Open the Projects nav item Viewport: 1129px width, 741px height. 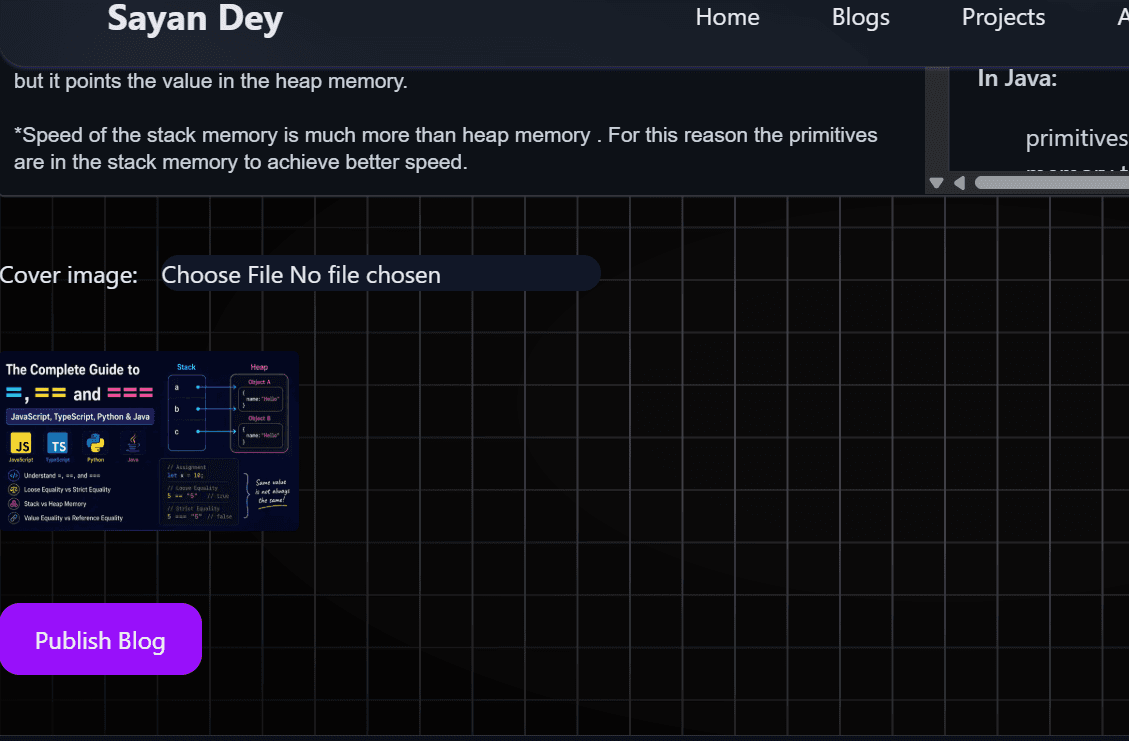tap(1003, 17)
